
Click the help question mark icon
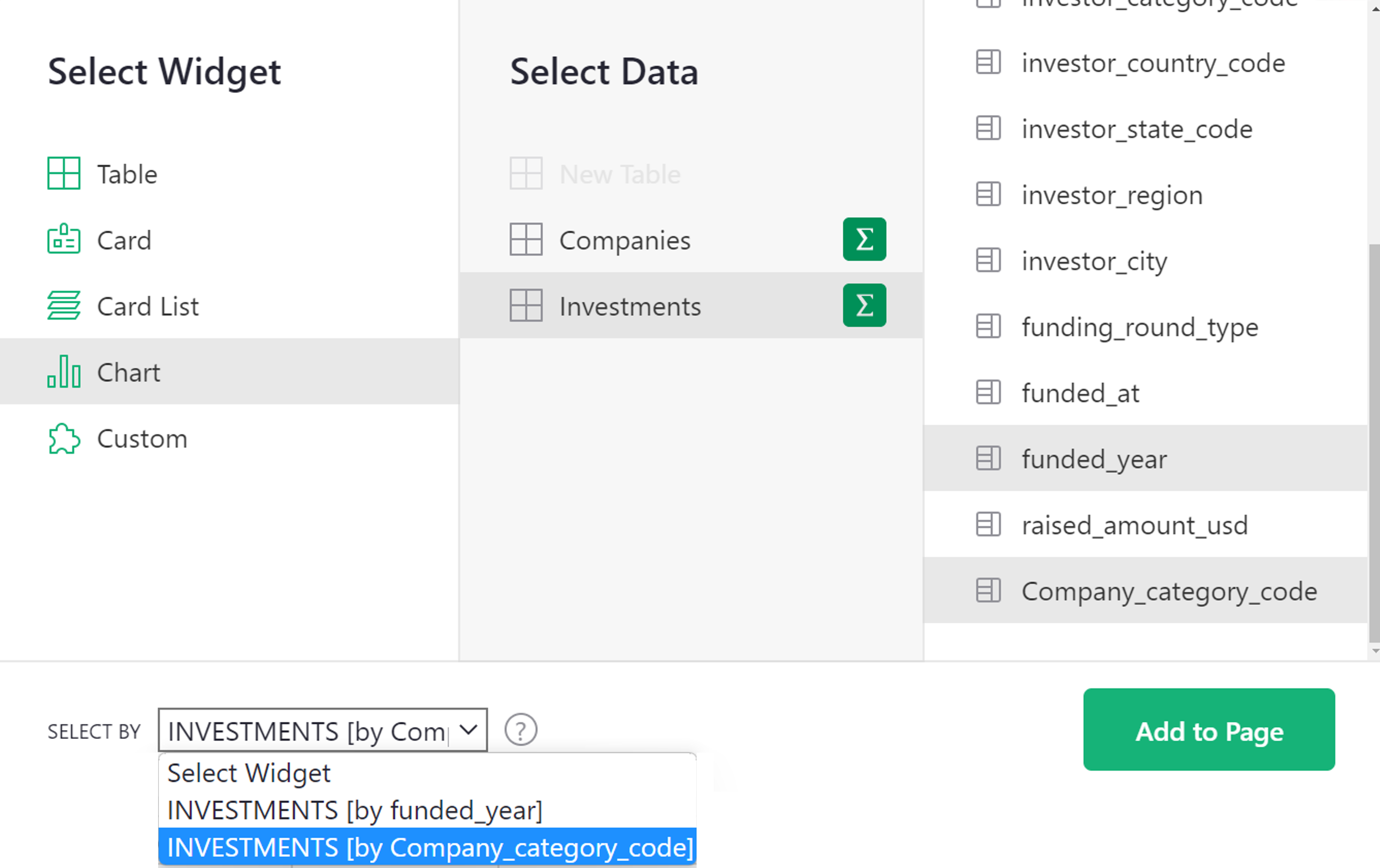click(521, 730)
